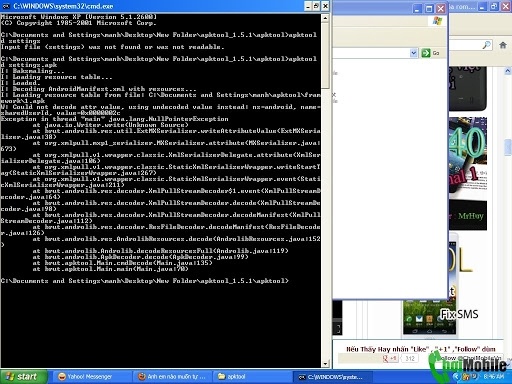This screenshot has height=384, width=512.
Task: Minimize the Explorer window behind cmd
Action: (417, 9)
